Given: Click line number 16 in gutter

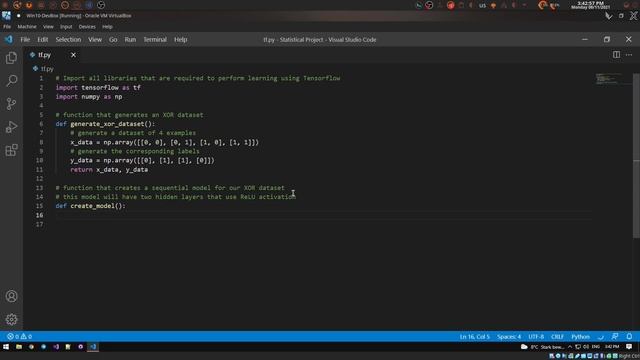Looking at the screenshot, I should (40, 215).
